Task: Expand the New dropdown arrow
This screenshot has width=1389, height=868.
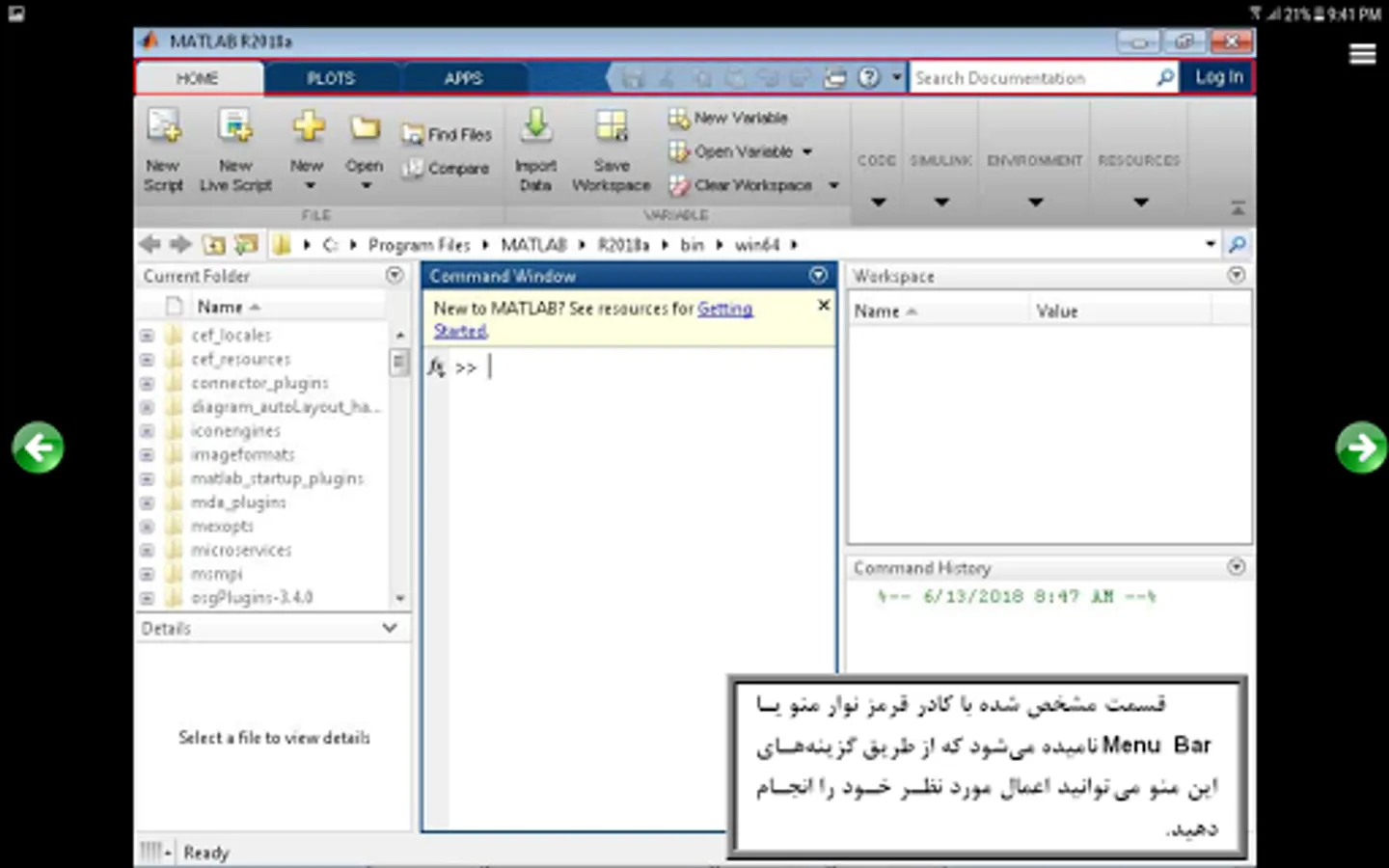Action: pyautogui.click(x=311, y=186)
